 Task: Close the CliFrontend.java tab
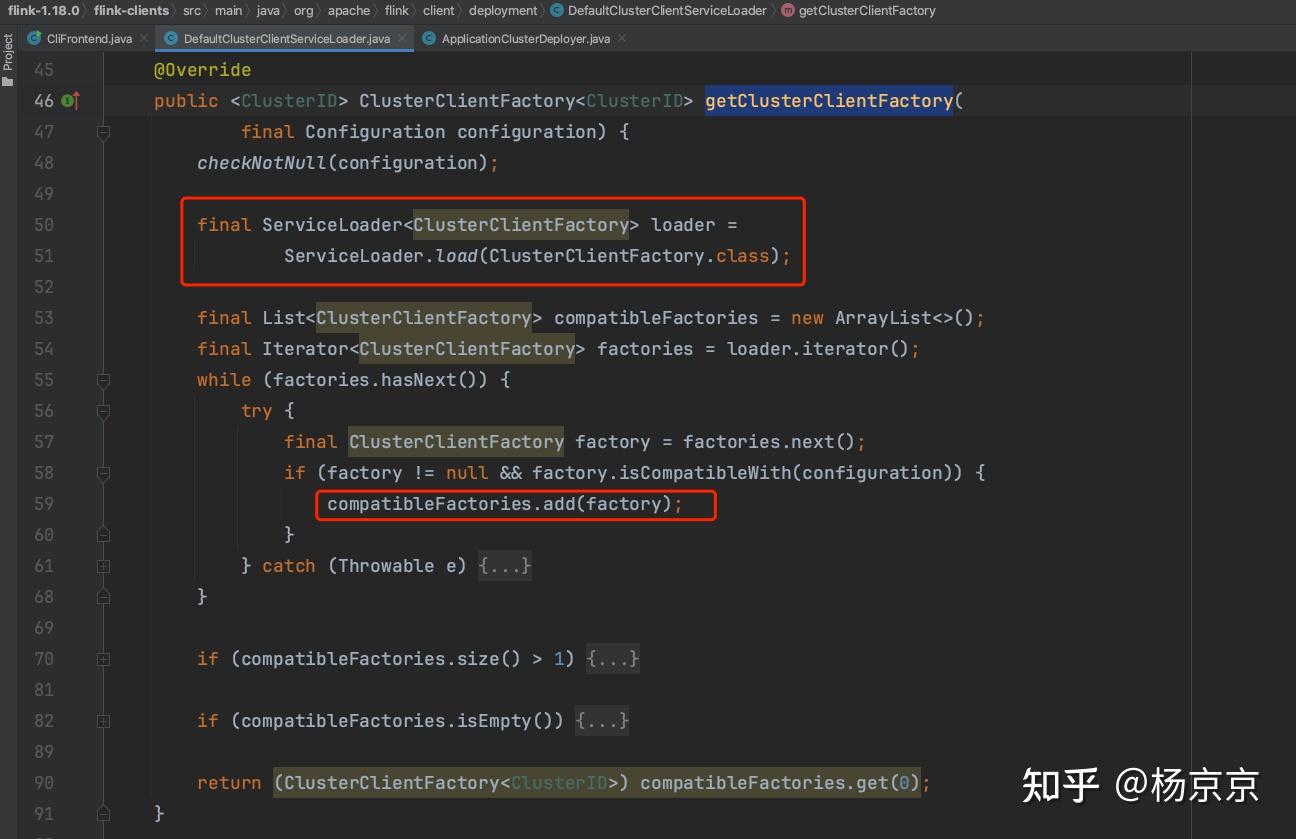tap(143, 39)
